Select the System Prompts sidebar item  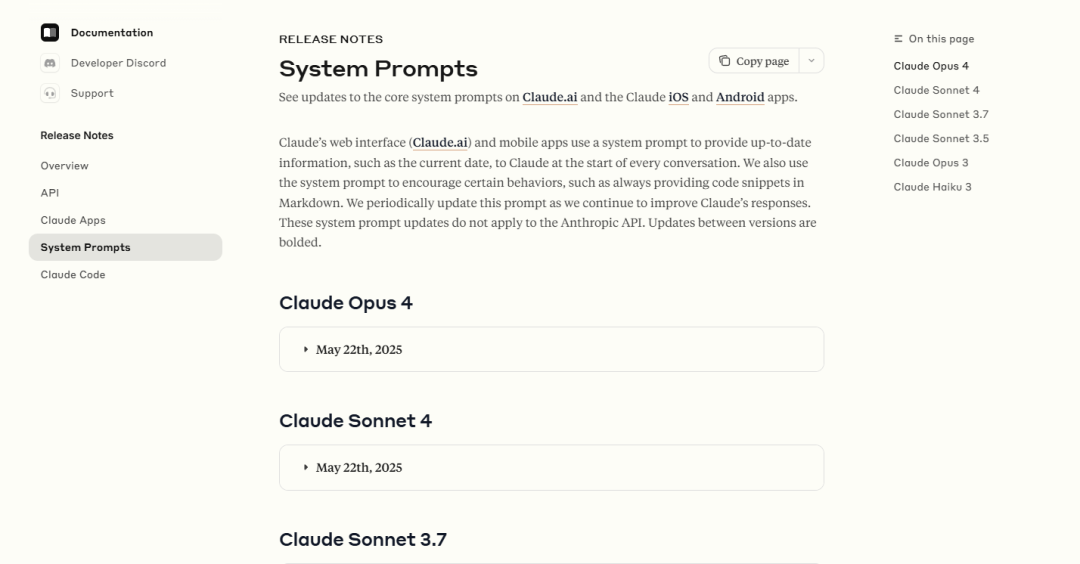point(85,248)
